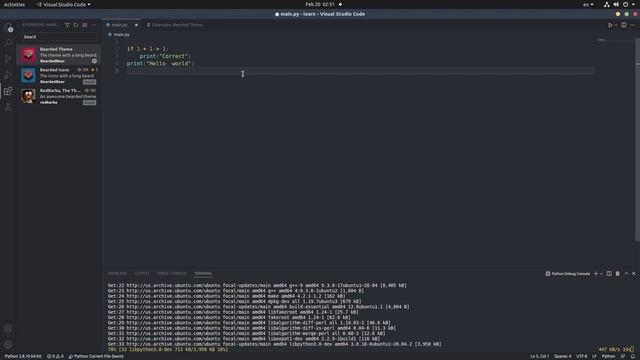Select RedBarba extension entry
Screen dimensions: 640x360
pyautogui.click(x=59, y=96)
